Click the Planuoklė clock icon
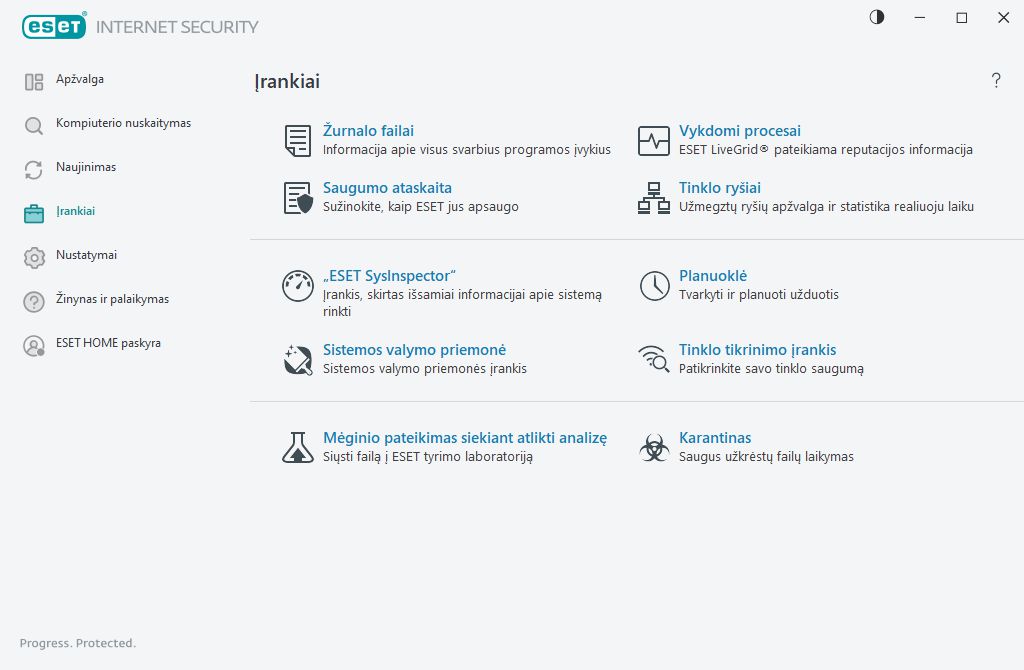 coord(654,286)
